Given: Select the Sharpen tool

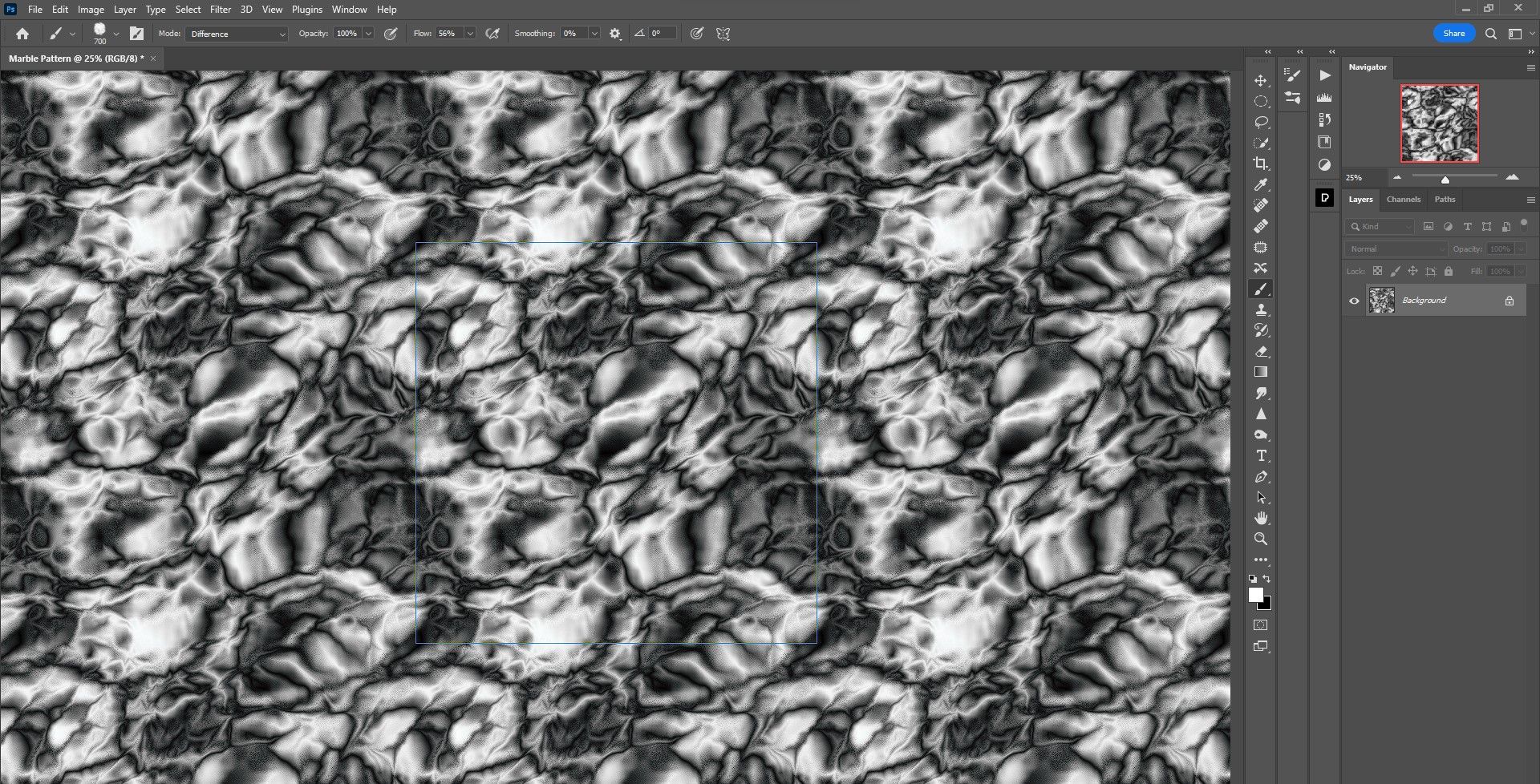Looking at the screenshot, I should pyautogui.click(x=1261, y=414).
